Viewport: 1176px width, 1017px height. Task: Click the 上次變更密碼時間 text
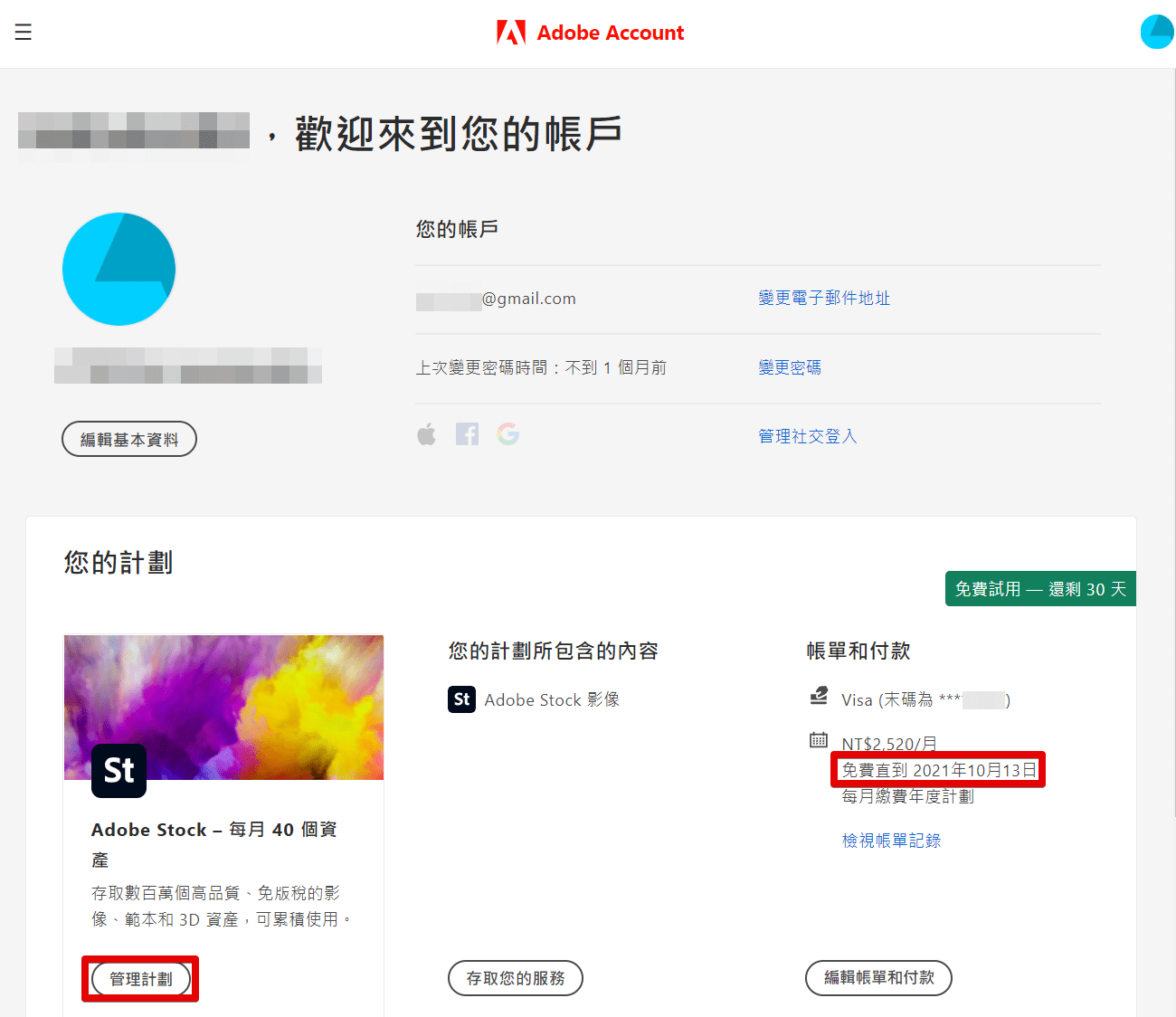541,367
